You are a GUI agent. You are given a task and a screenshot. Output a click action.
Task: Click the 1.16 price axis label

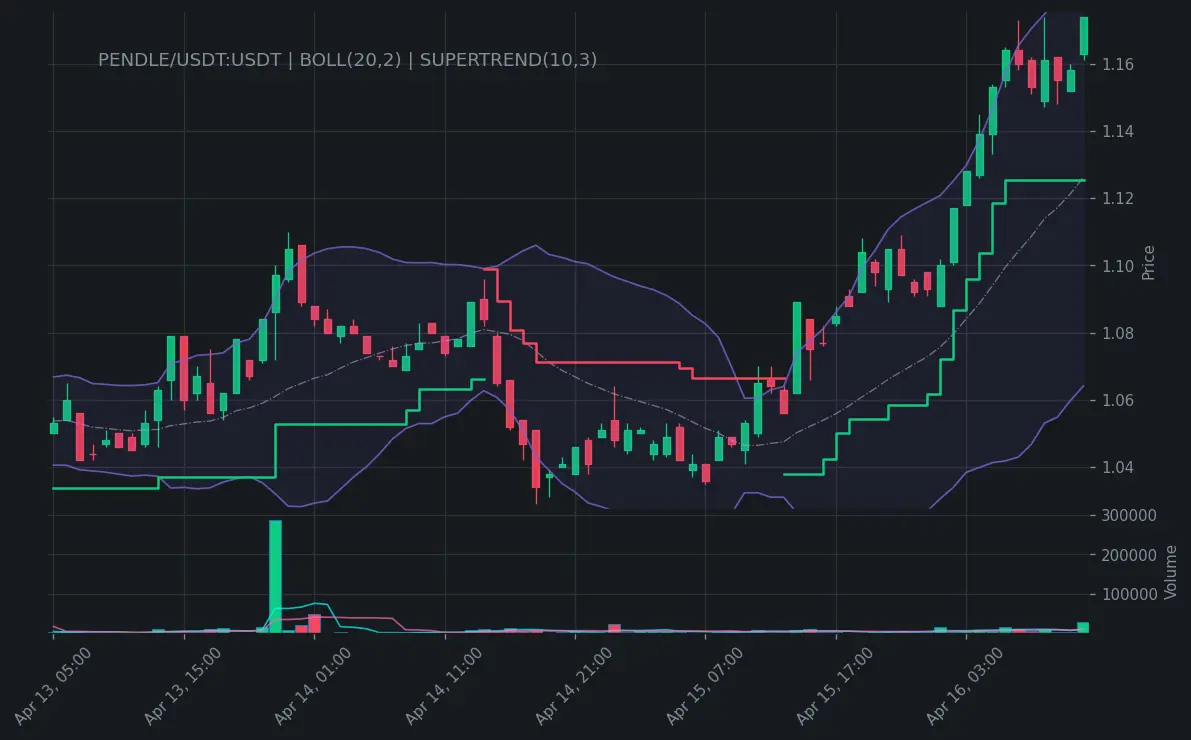(1118, 65)
